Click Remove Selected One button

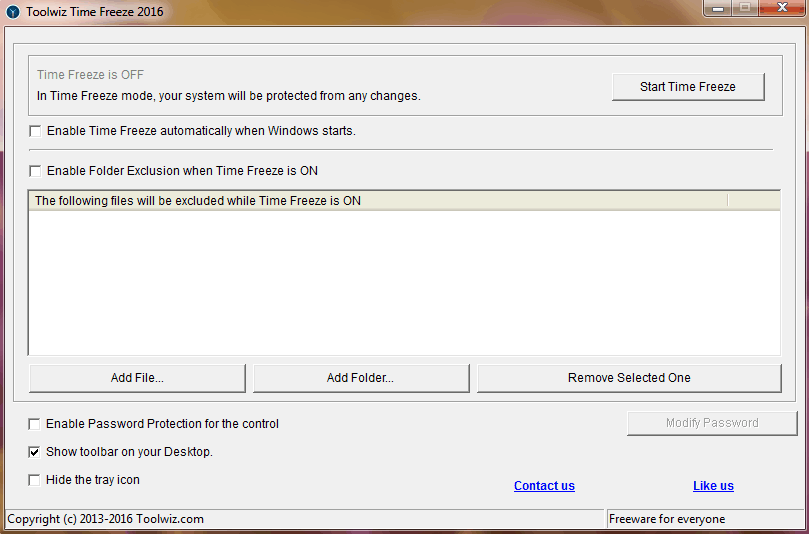point(629,378)
